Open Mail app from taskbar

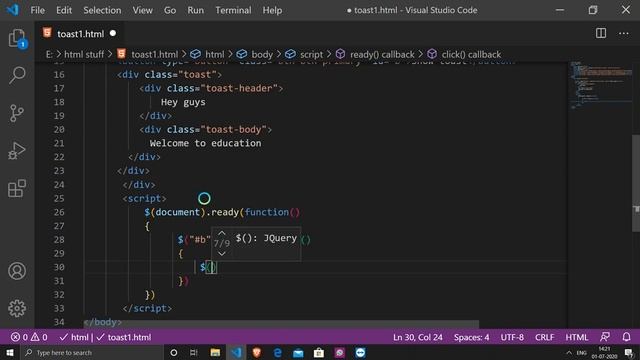pyautogui.click(x=298, y=353)
